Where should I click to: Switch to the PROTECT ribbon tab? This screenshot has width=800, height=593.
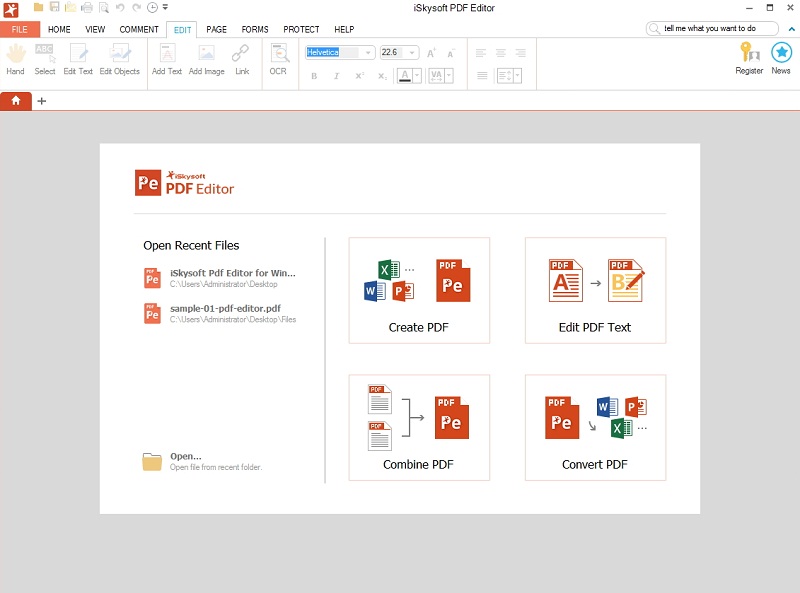tap(301, 30)
